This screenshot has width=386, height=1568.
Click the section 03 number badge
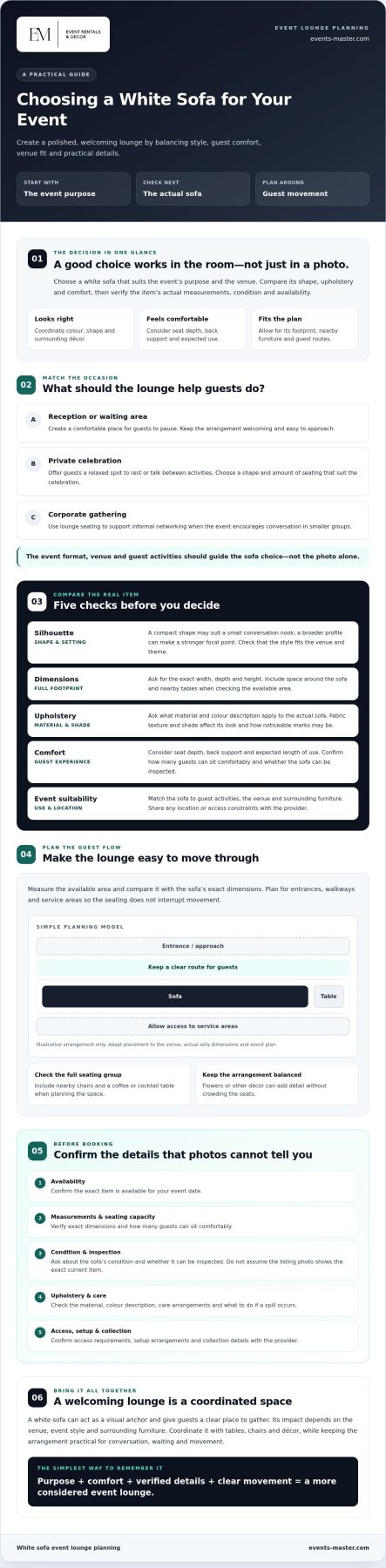37,601
